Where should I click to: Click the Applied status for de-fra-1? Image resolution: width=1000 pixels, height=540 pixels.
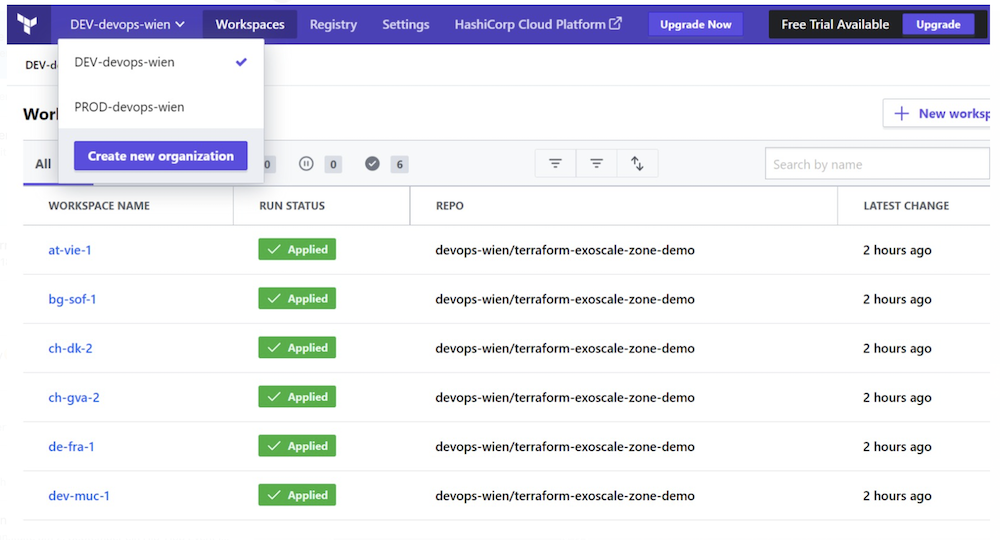(297, 446)
